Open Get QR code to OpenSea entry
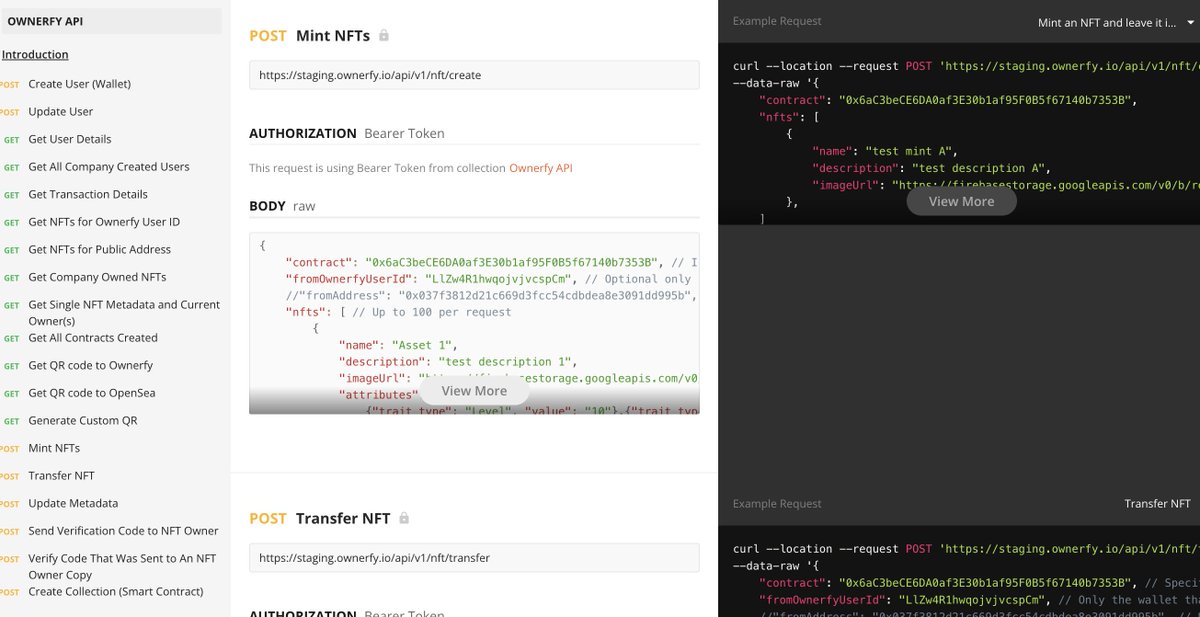Screen dimensions: 1200x617 coord(92,393)
